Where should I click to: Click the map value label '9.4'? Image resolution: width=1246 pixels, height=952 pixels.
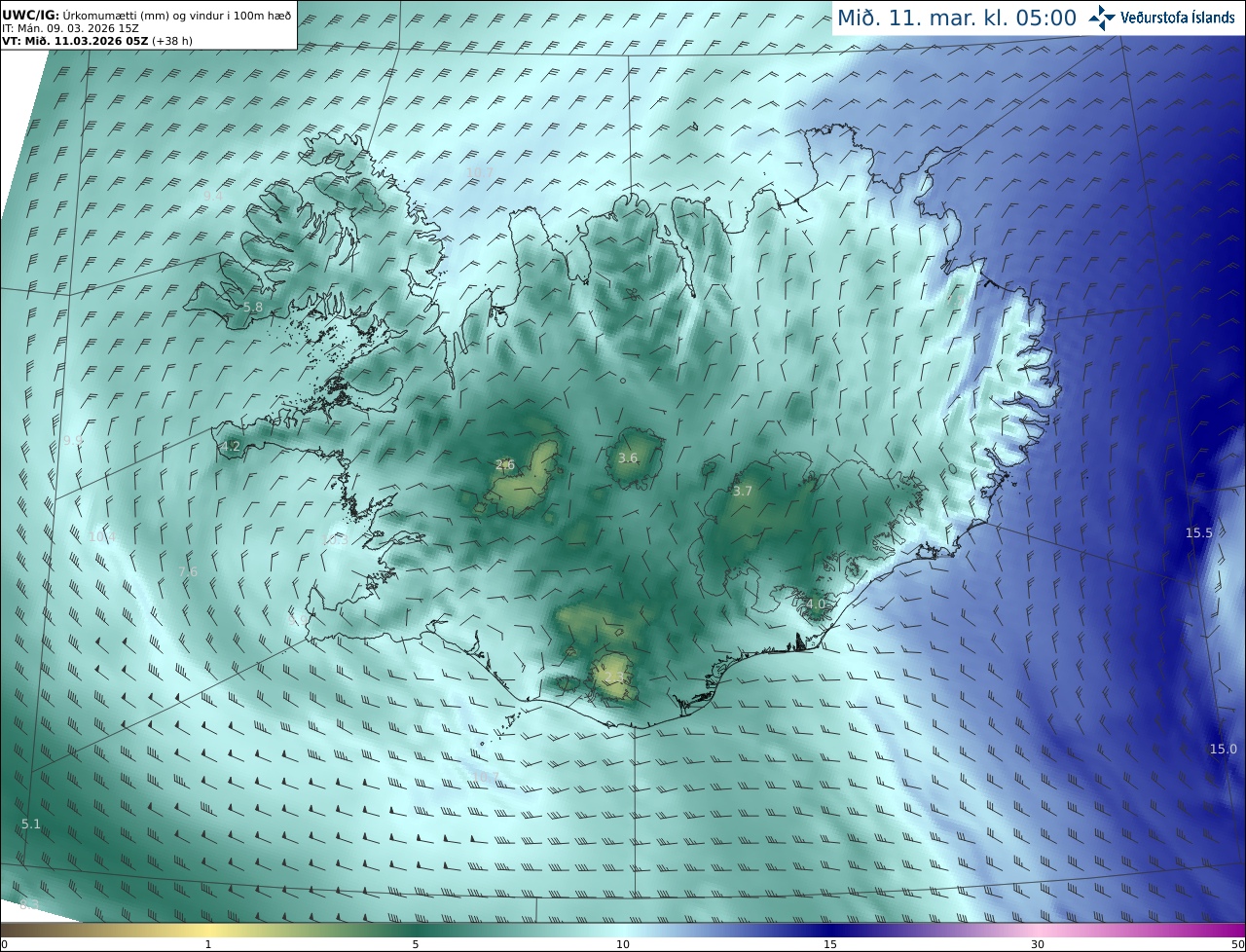tap(212, 195)
